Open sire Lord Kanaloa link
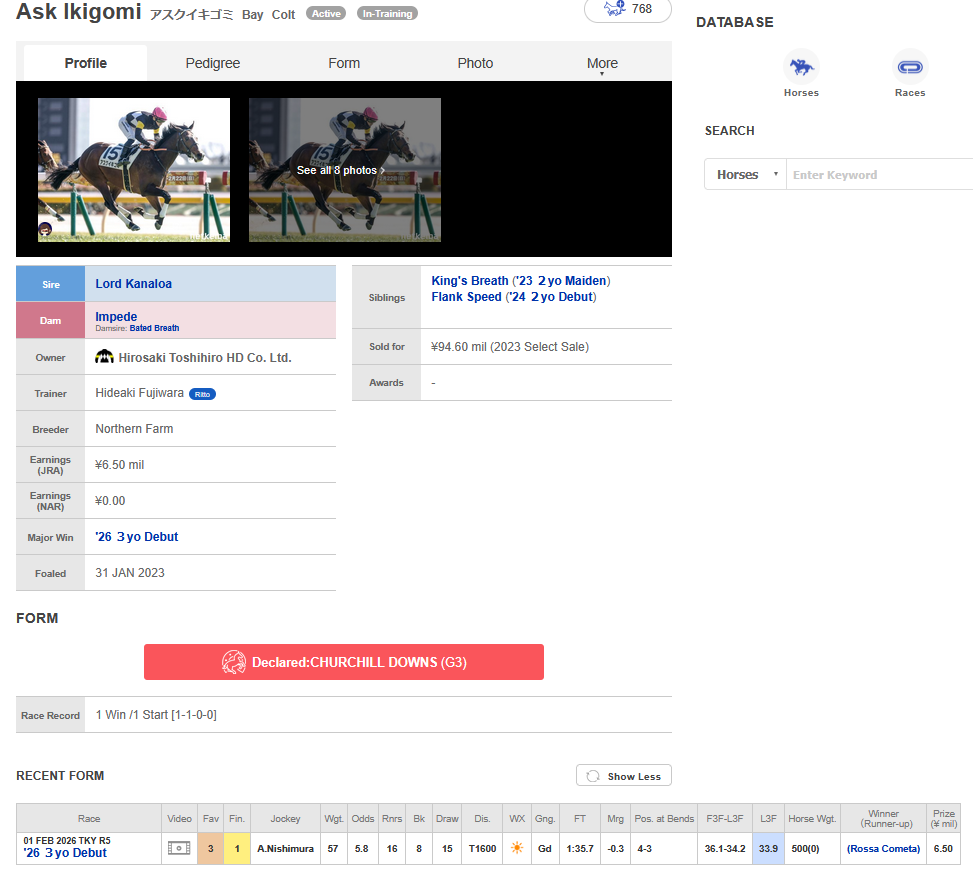The height and width of the screenshot is (876, 973). [x=133, y=284]
